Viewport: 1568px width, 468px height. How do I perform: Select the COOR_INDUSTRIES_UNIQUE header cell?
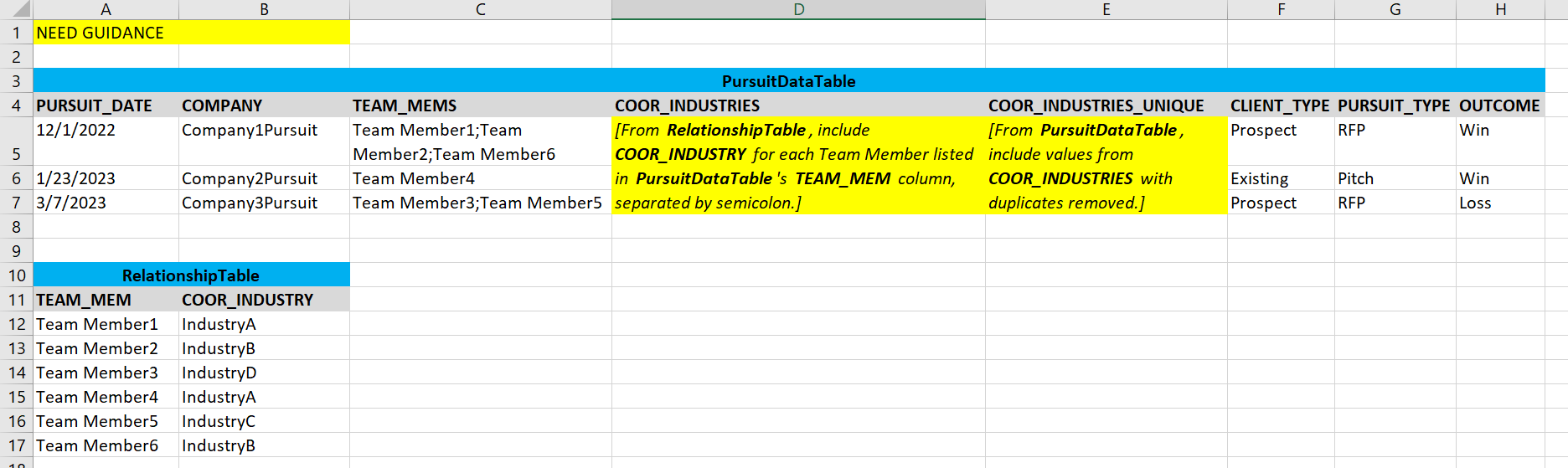(1106, 105)
